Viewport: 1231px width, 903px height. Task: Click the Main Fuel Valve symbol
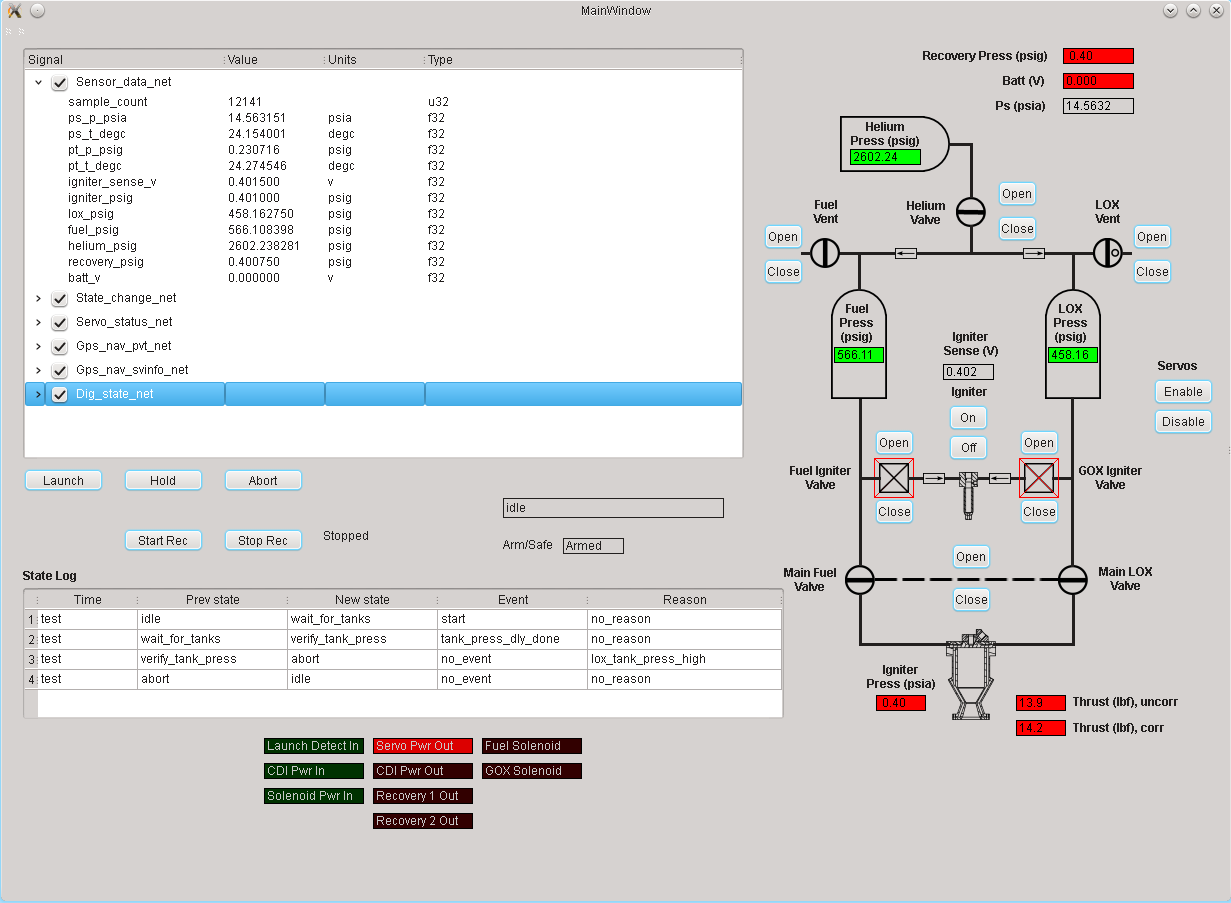point(859,578)
